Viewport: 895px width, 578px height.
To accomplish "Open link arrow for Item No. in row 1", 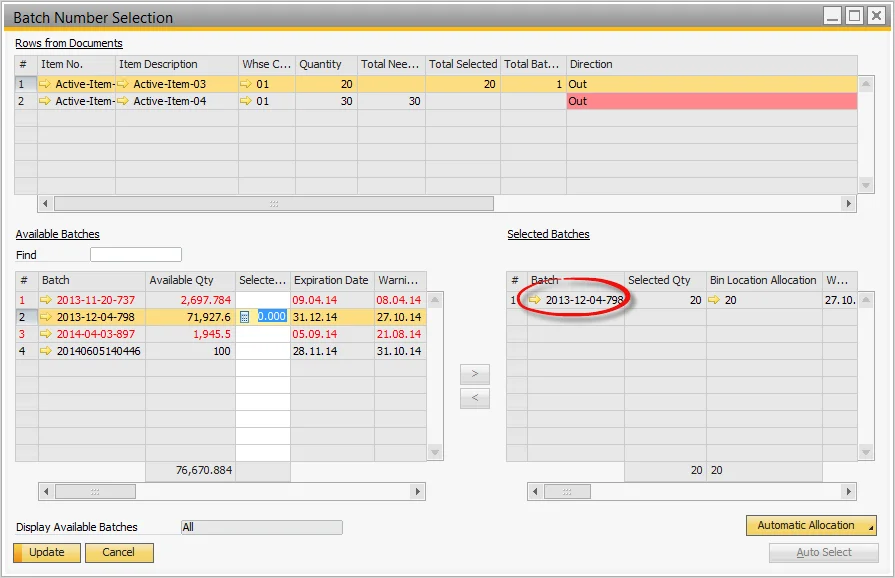I will [x=45, y=84].
